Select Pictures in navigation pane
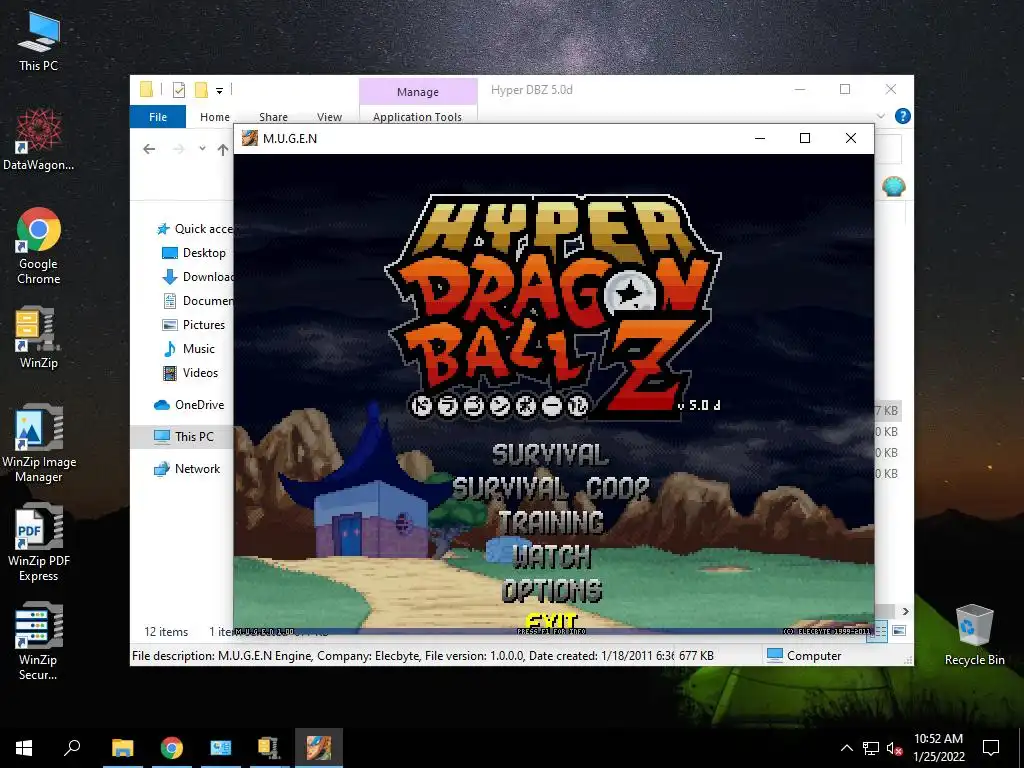1024x768 pixels. click(x=193, y=325)
